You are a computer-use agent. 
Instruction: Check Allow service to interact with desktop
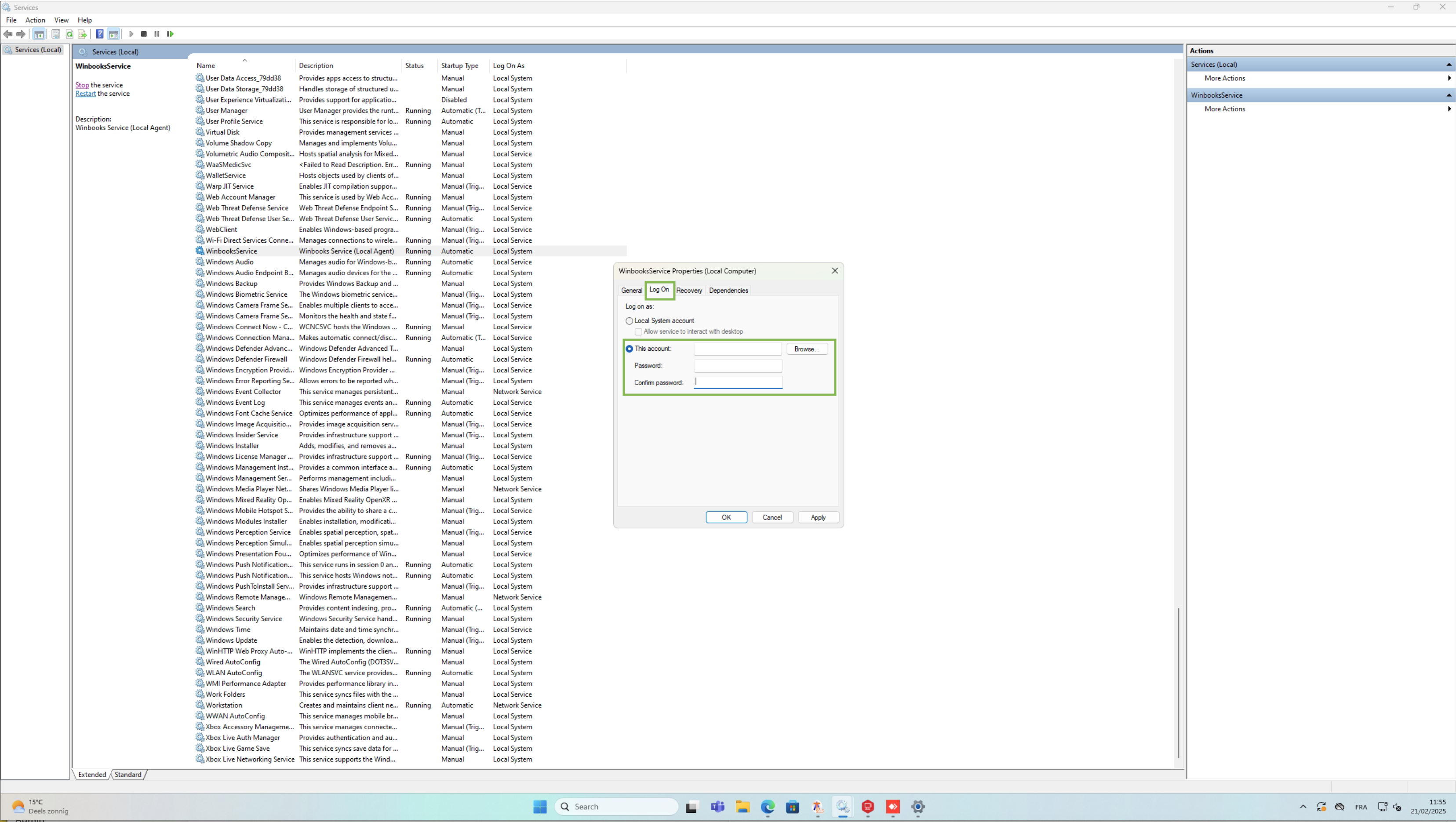point(638,332)
